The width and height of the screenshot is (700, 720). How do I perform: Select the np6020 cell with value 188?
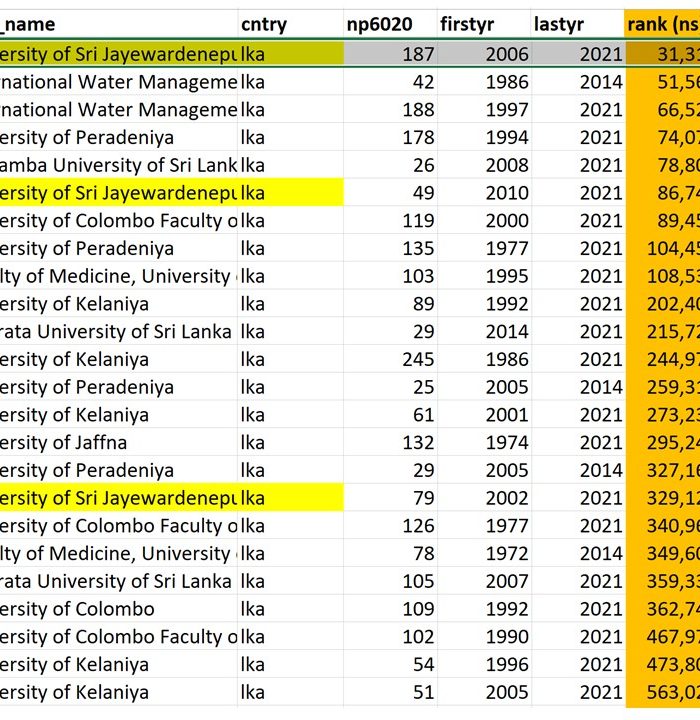point(391,110)
